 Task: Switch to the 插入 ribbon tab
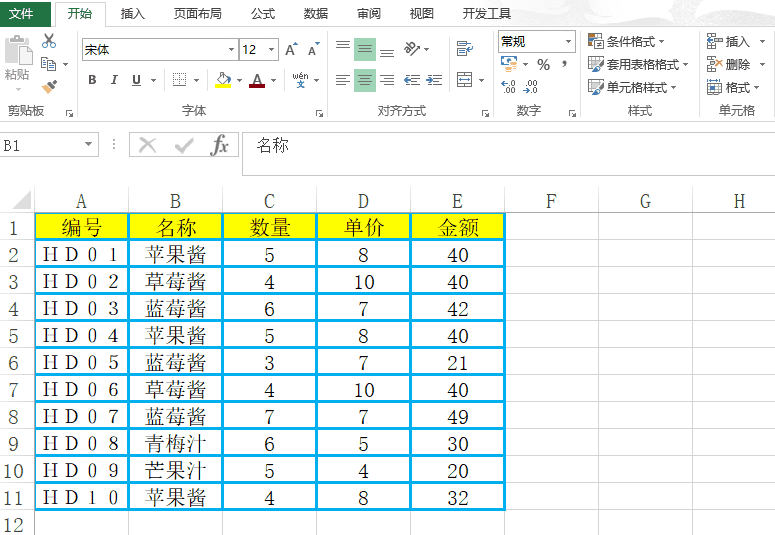tap(132, 13)
